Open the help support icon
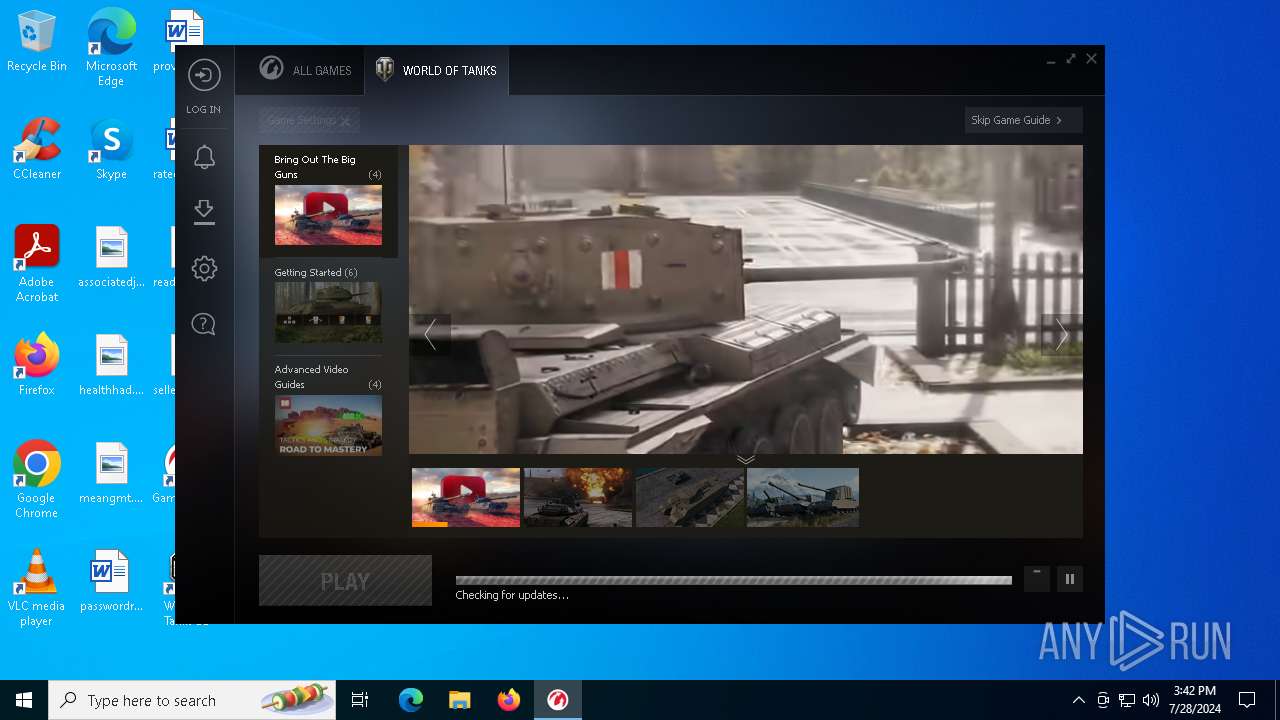Screen dimensions: 1280x720 [x=204, y=324]
